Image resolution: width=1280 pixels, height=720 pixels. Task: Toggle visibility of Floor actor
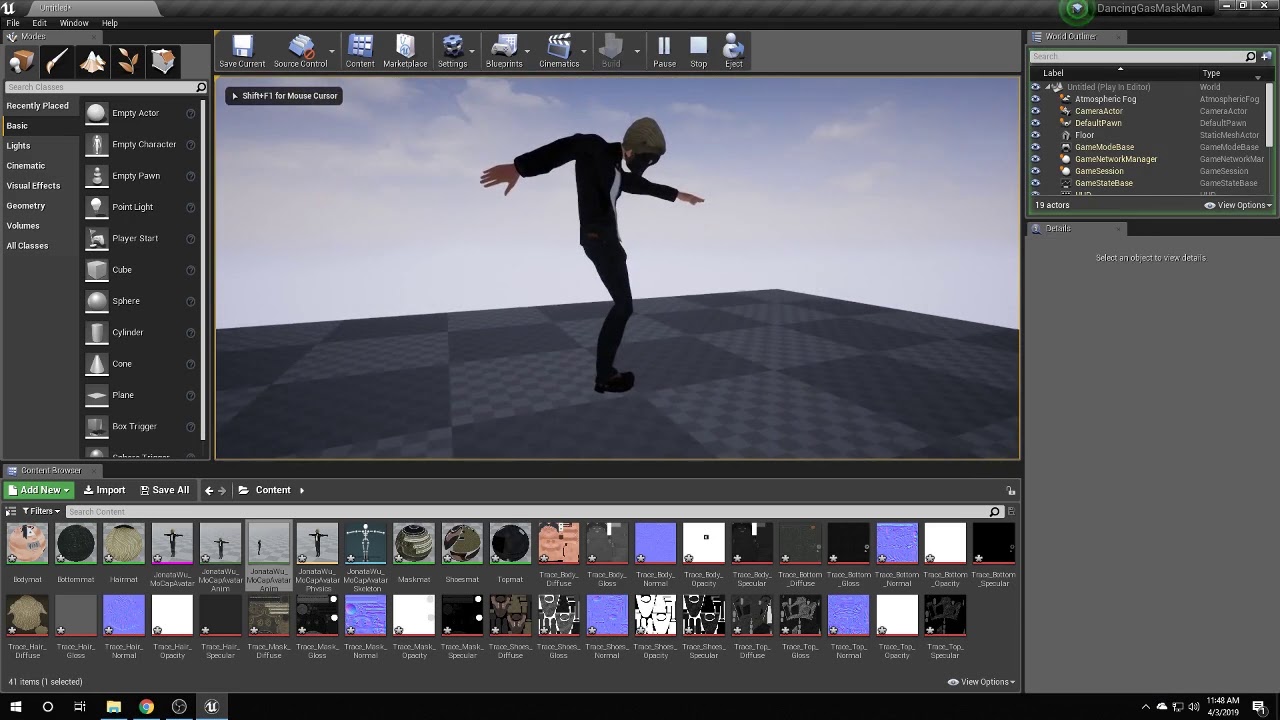tap(1035, 135)
